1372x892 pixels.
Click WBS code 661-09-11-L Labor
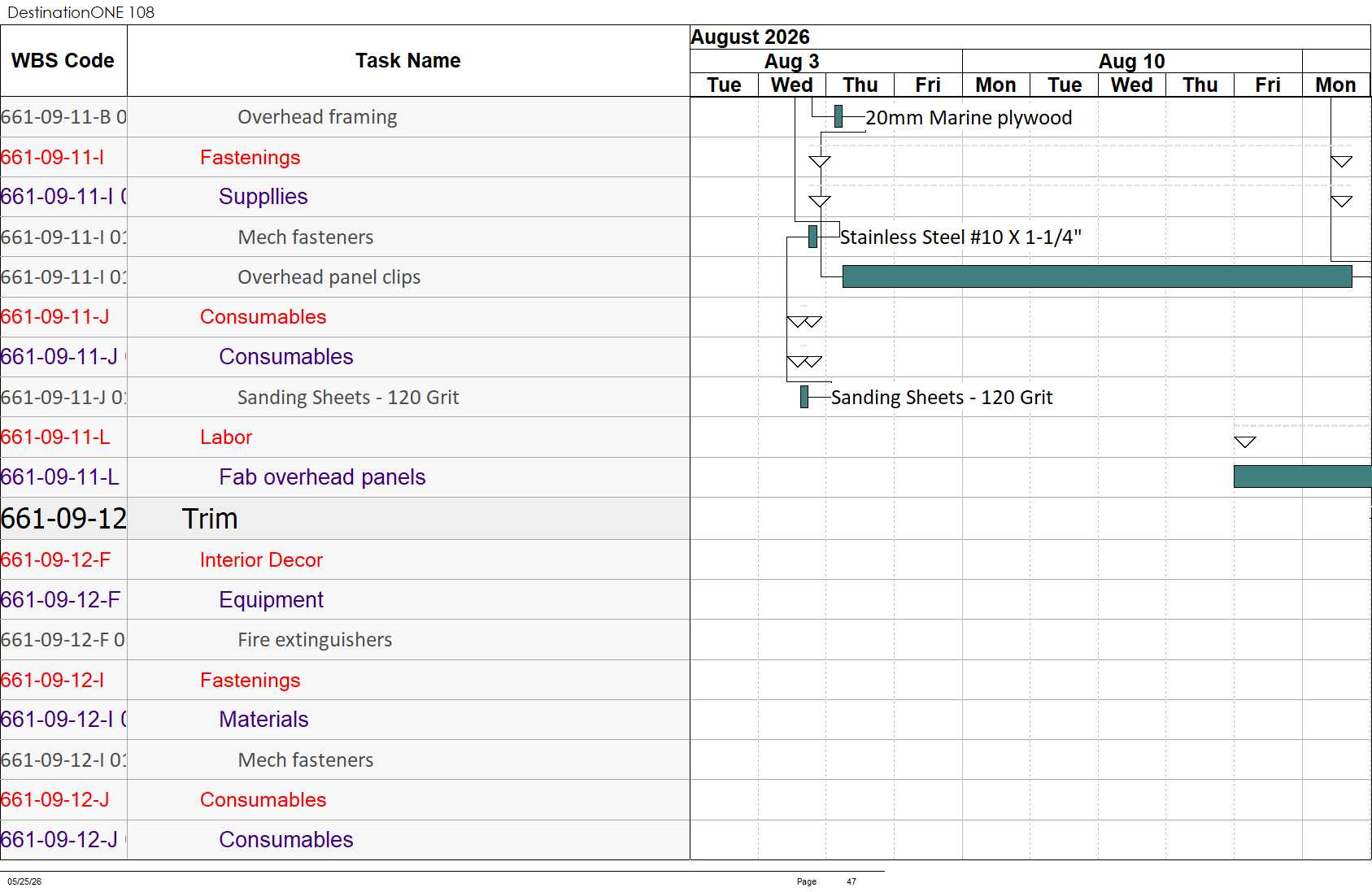55,437
